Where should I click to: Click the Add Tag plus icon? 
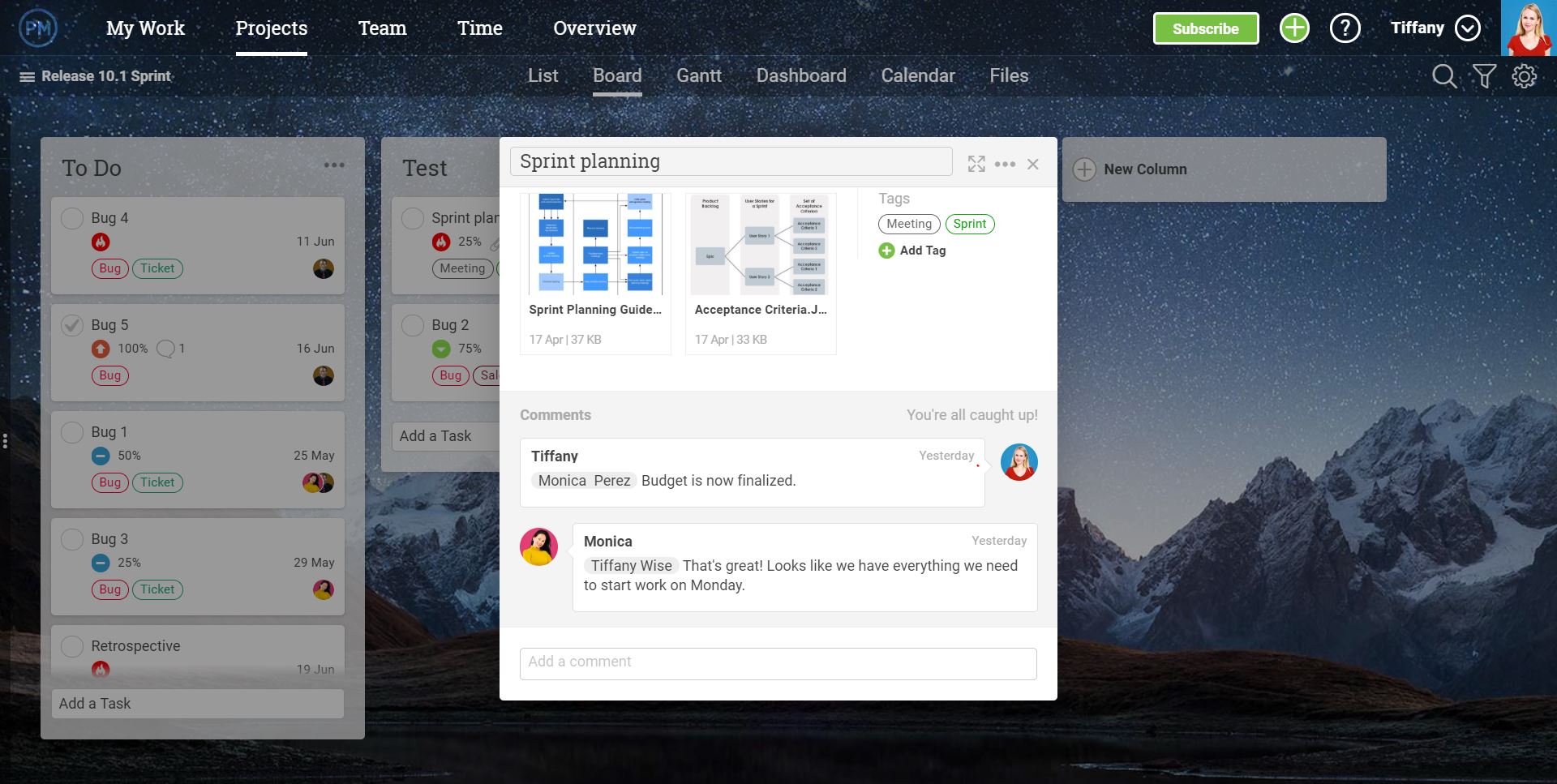(x=887, y=251)
